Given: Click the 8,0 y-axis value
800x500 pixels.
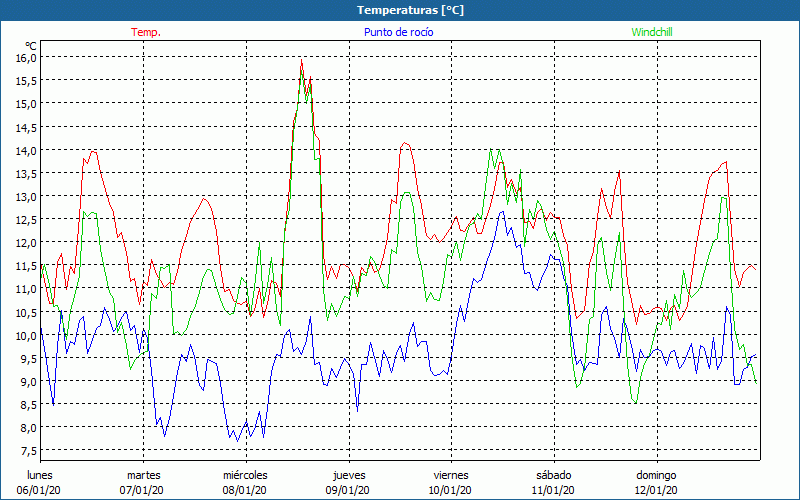Looking at the screenshot, I should coord(28,428).
